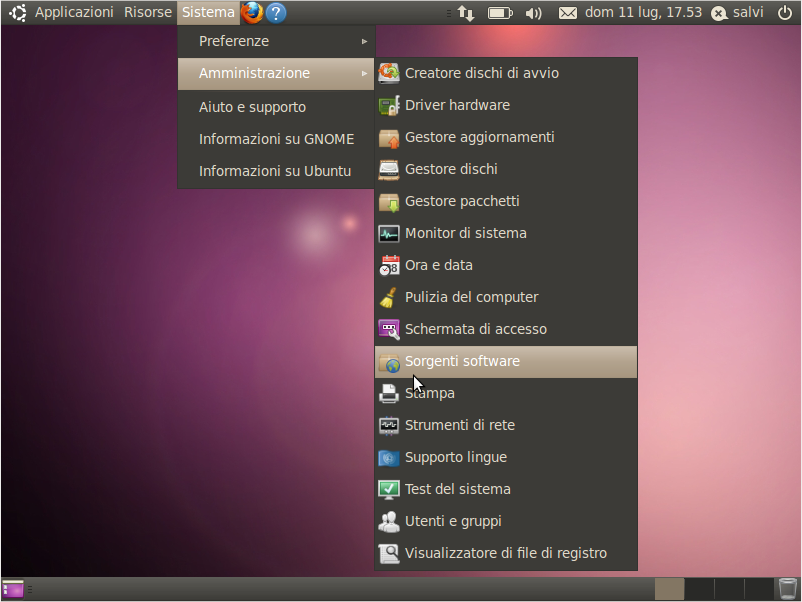The height and width of the screenshot is (602, 802).
Task: Choose Informazioni su Ubuntu
Action: (276, 171)
